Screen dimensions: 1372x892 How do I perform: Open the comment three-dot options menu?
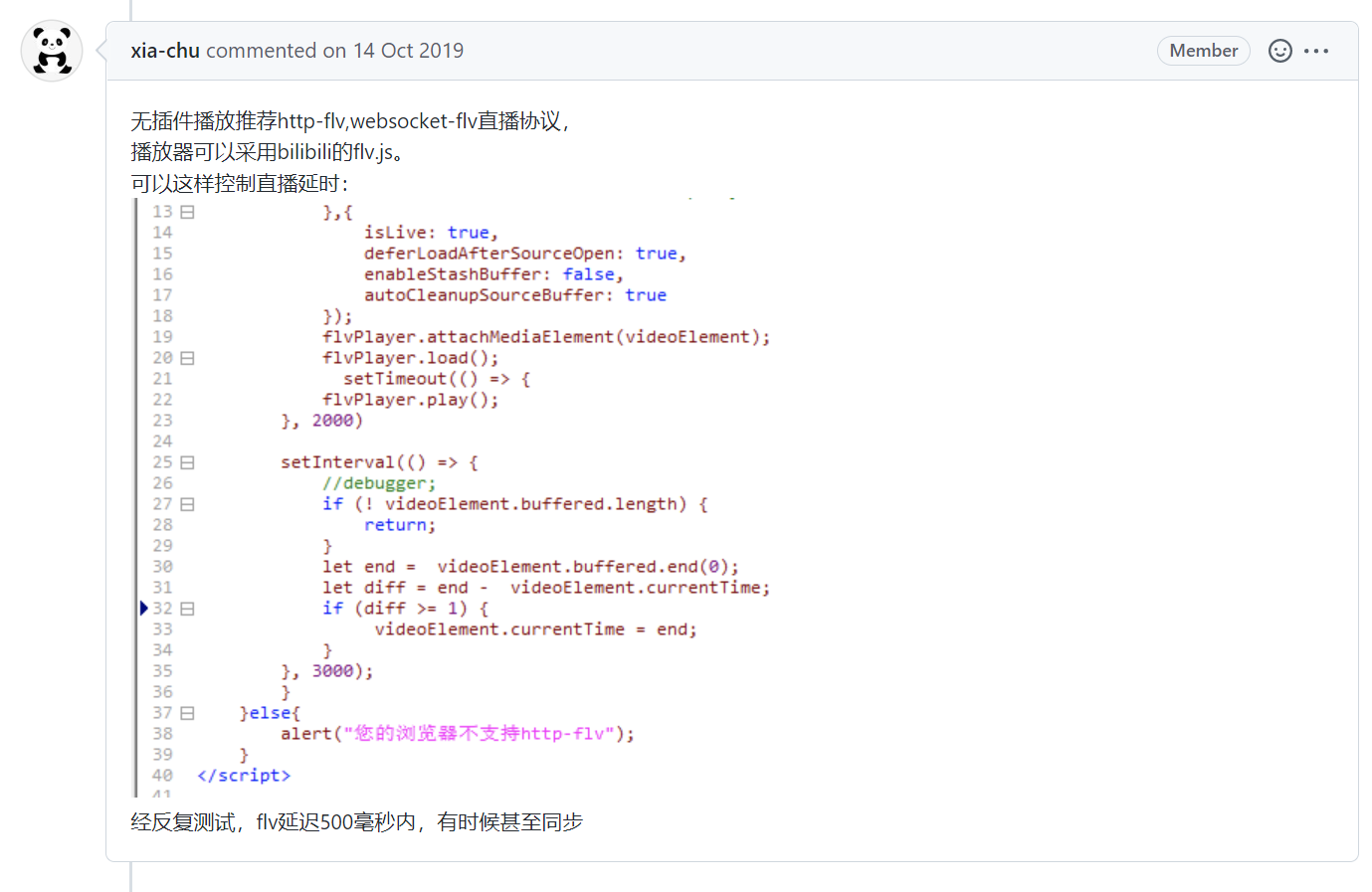(1316, 51)
